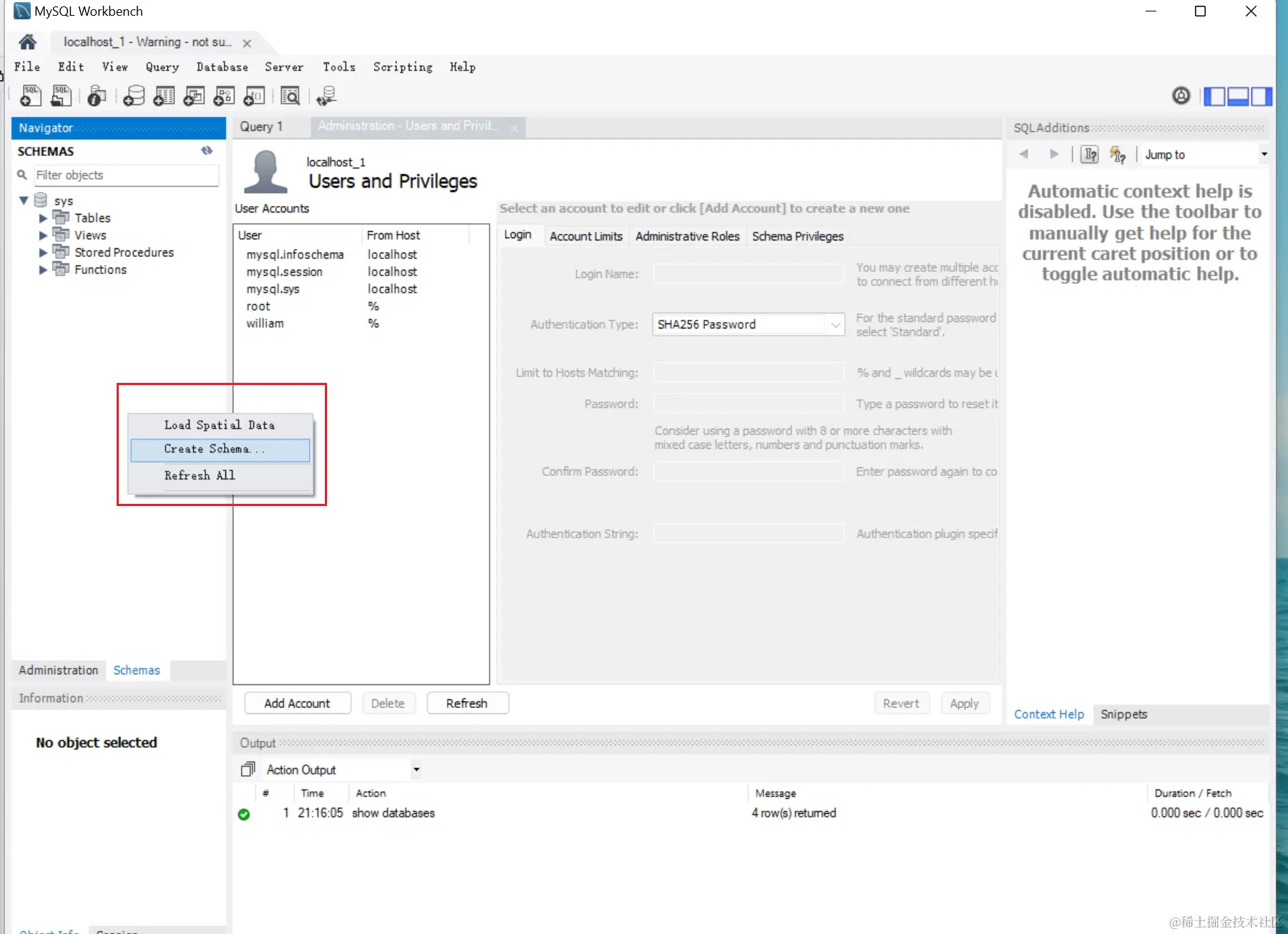Click the Refresh button below User Accounts
The height and width of the screenshot is (934, 1288).
click(467, 704)
